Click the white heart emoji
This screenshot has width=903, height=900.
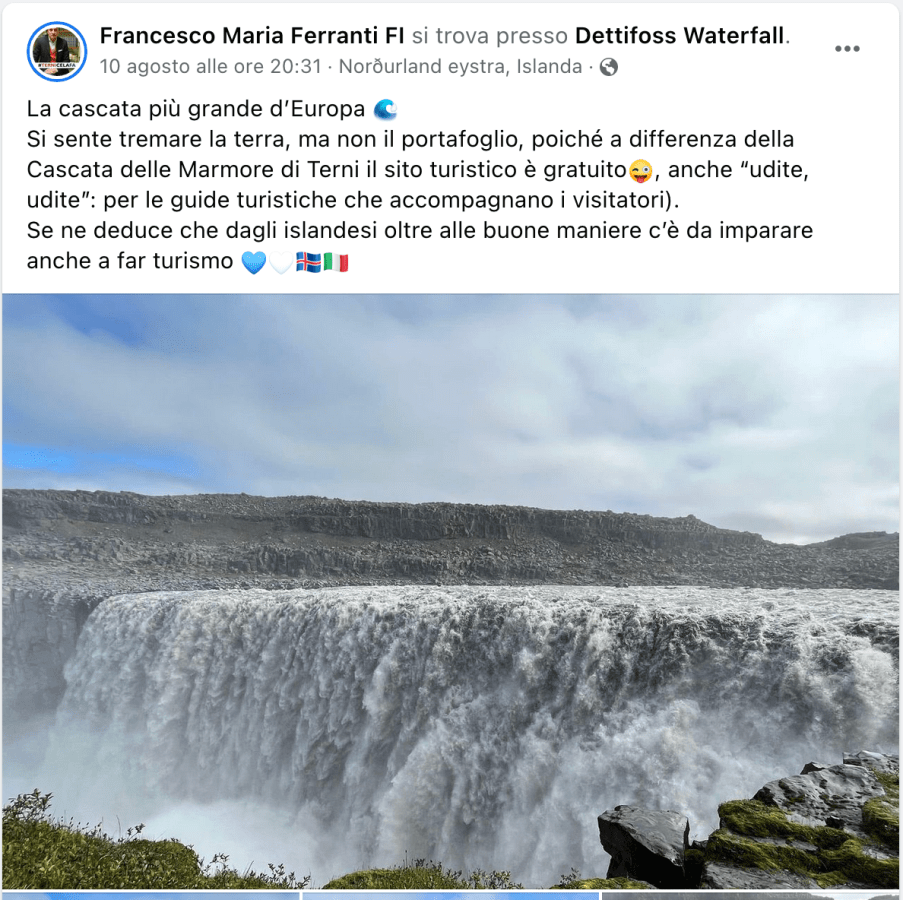click(x=281, y=262)
